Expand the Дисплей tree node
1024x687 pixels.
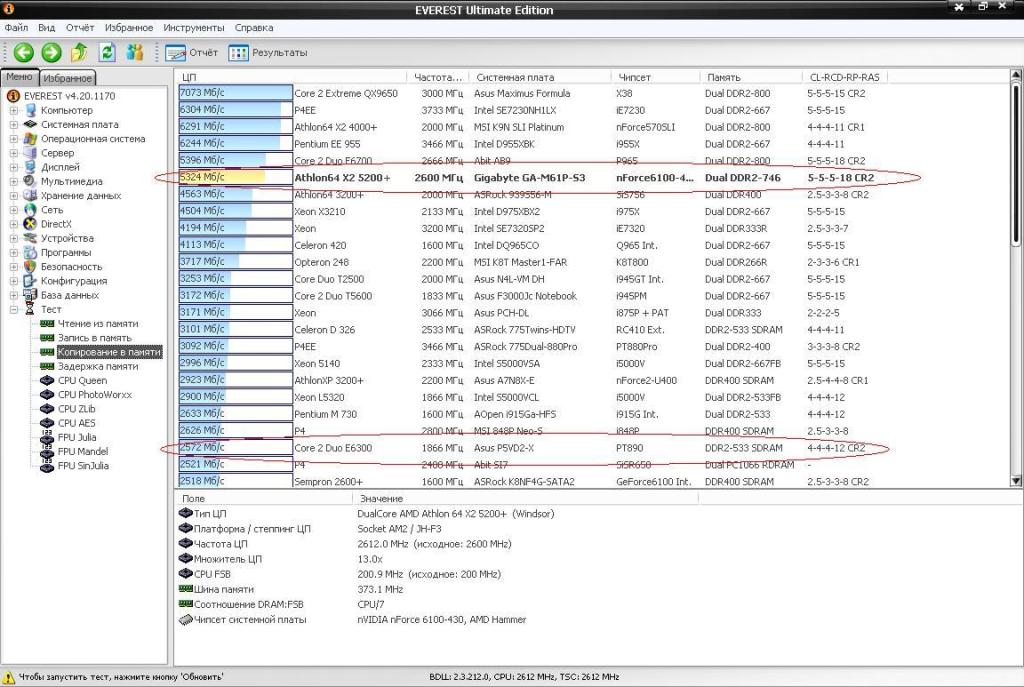pyautogui.click(x=14, y=167)
